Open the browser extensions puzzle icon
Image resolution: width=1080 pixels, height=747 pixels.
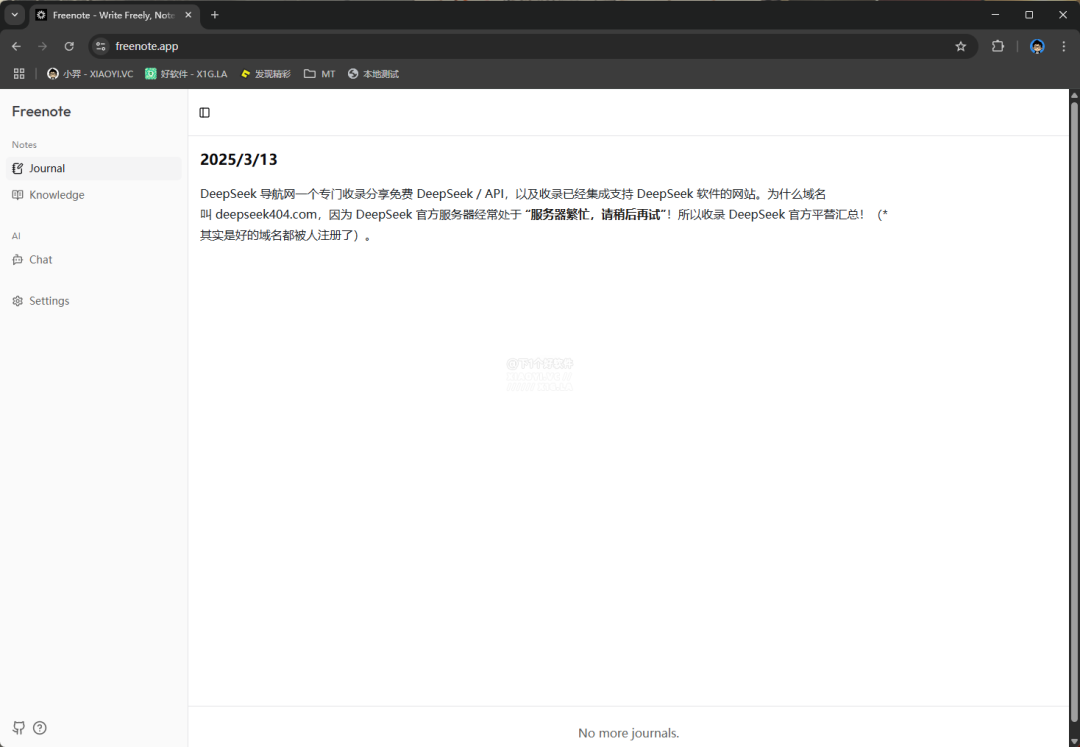997,46
